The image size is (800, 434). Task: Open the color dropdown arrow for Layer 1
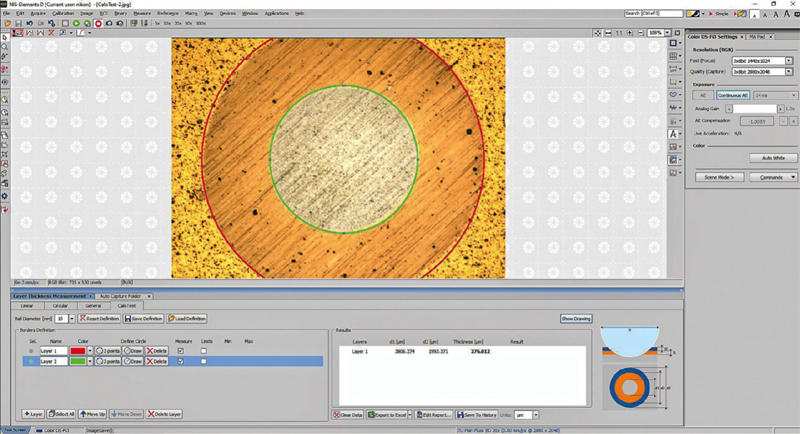point(90,351)
